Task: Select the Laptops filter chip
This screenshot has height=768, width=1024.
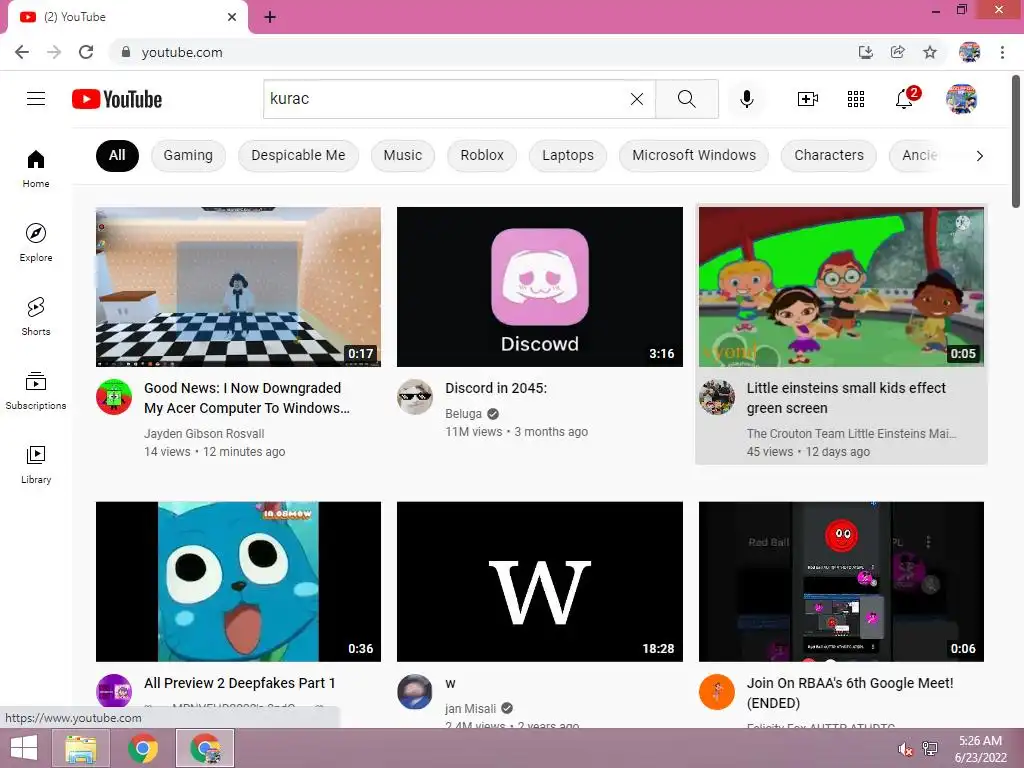Action: pos(568,155)
